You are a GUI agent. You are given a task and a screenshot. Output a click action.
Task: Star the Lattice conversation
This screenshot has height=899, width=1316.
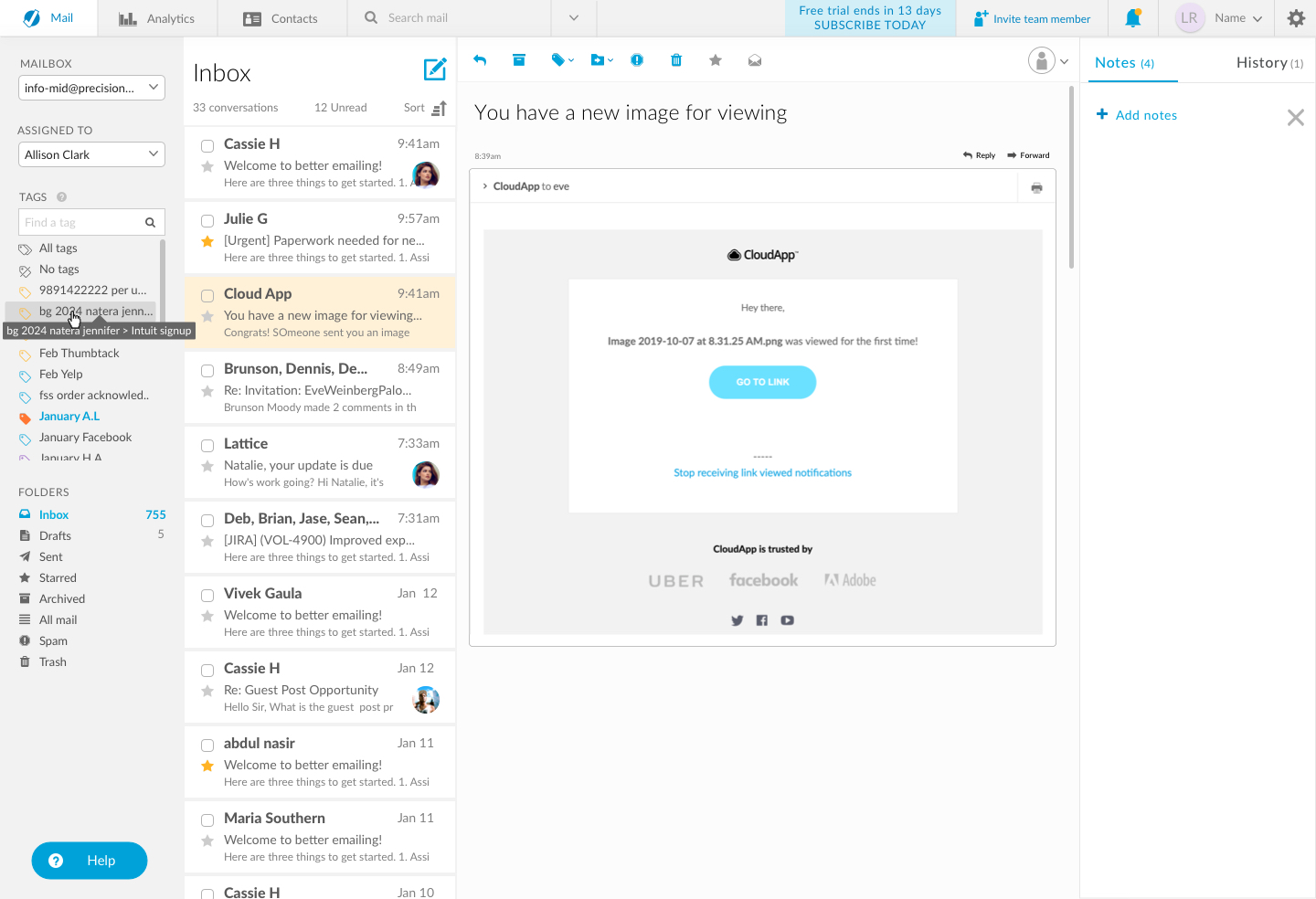207,466
